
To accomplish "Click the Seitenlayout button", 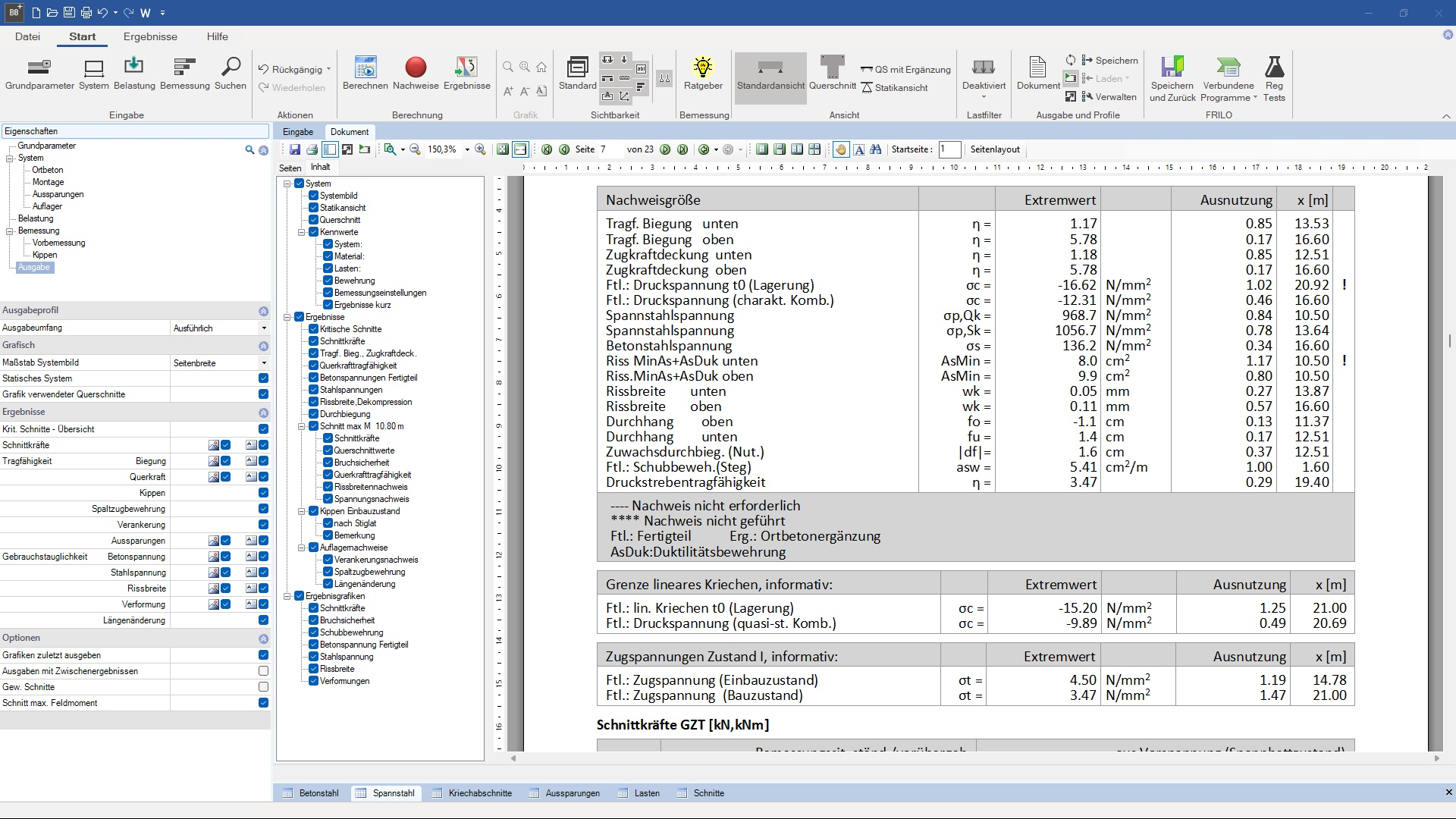I will (995, 149).
